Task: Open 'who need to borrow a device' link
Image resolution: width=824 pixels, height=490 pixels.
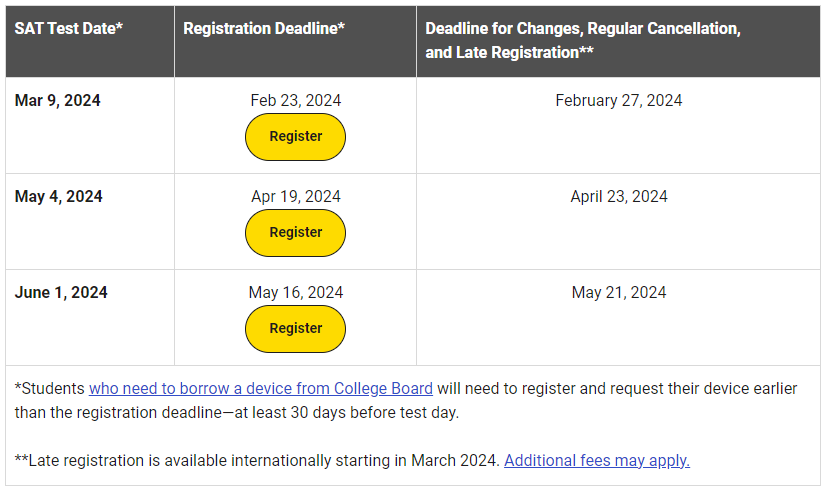Action: click(x=261, y=388)
